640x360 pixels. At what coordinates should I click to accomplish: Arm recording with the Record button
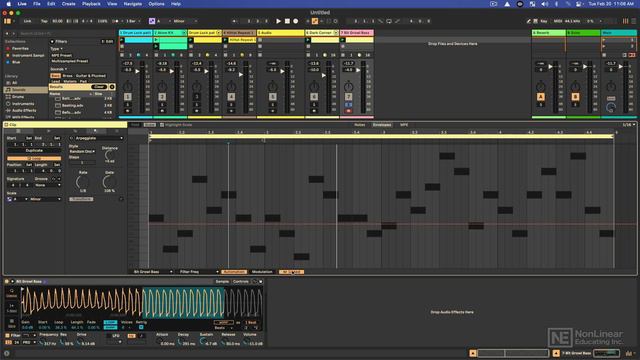point(296,21)
